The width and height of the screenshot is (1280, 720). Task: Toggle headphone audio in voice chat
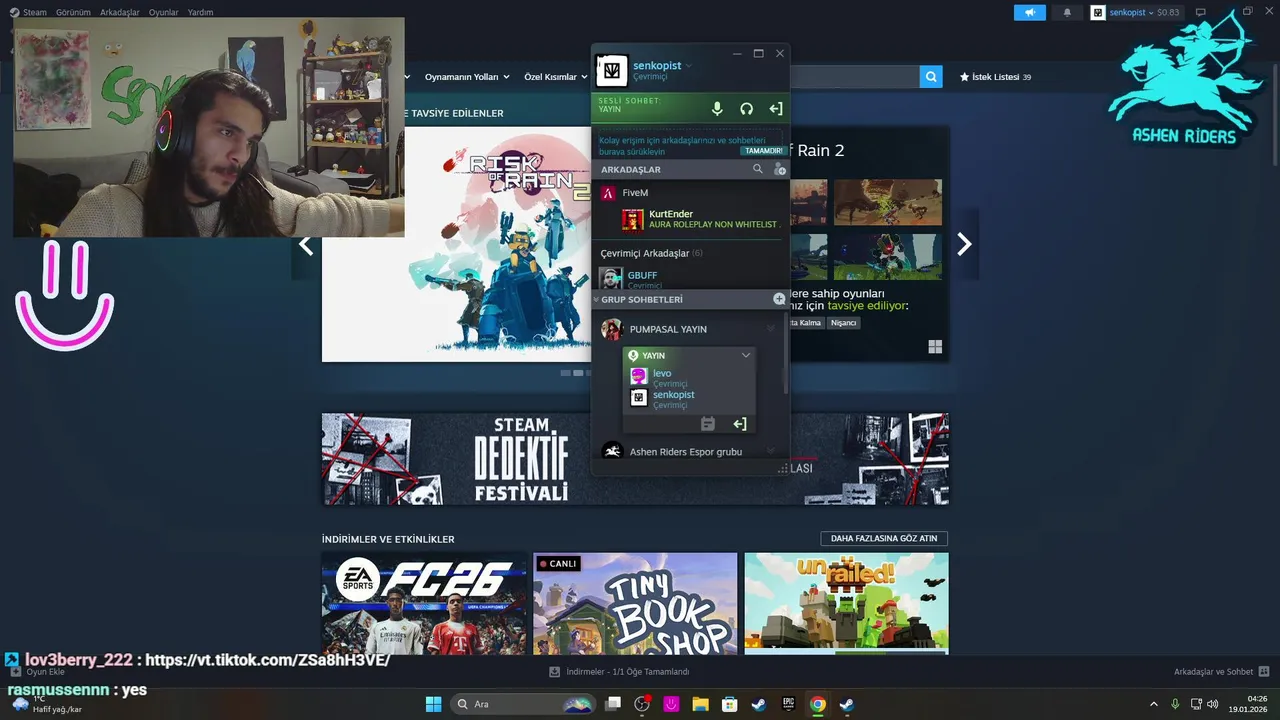(746, 109)
